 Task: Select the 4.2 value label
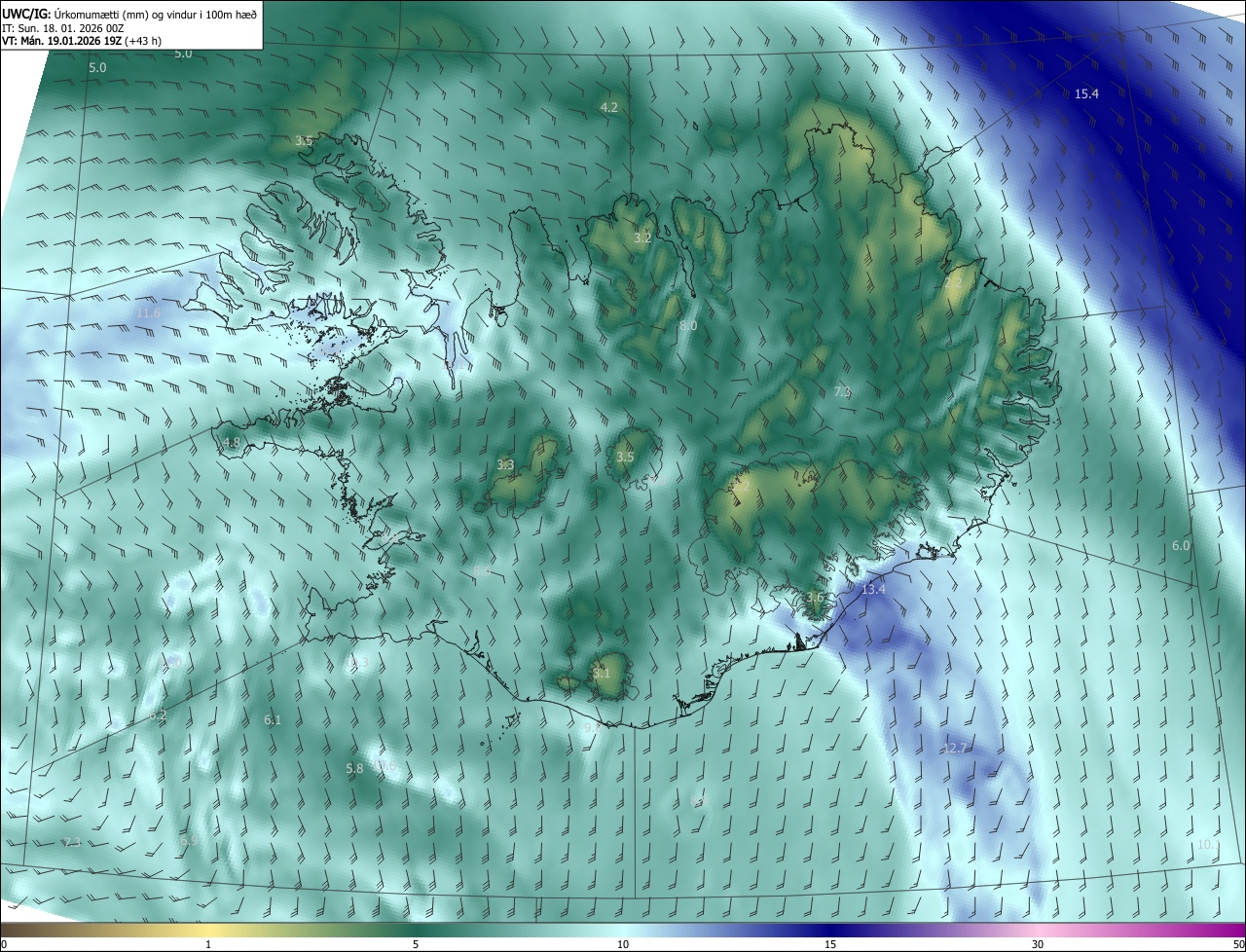(609, 107)
